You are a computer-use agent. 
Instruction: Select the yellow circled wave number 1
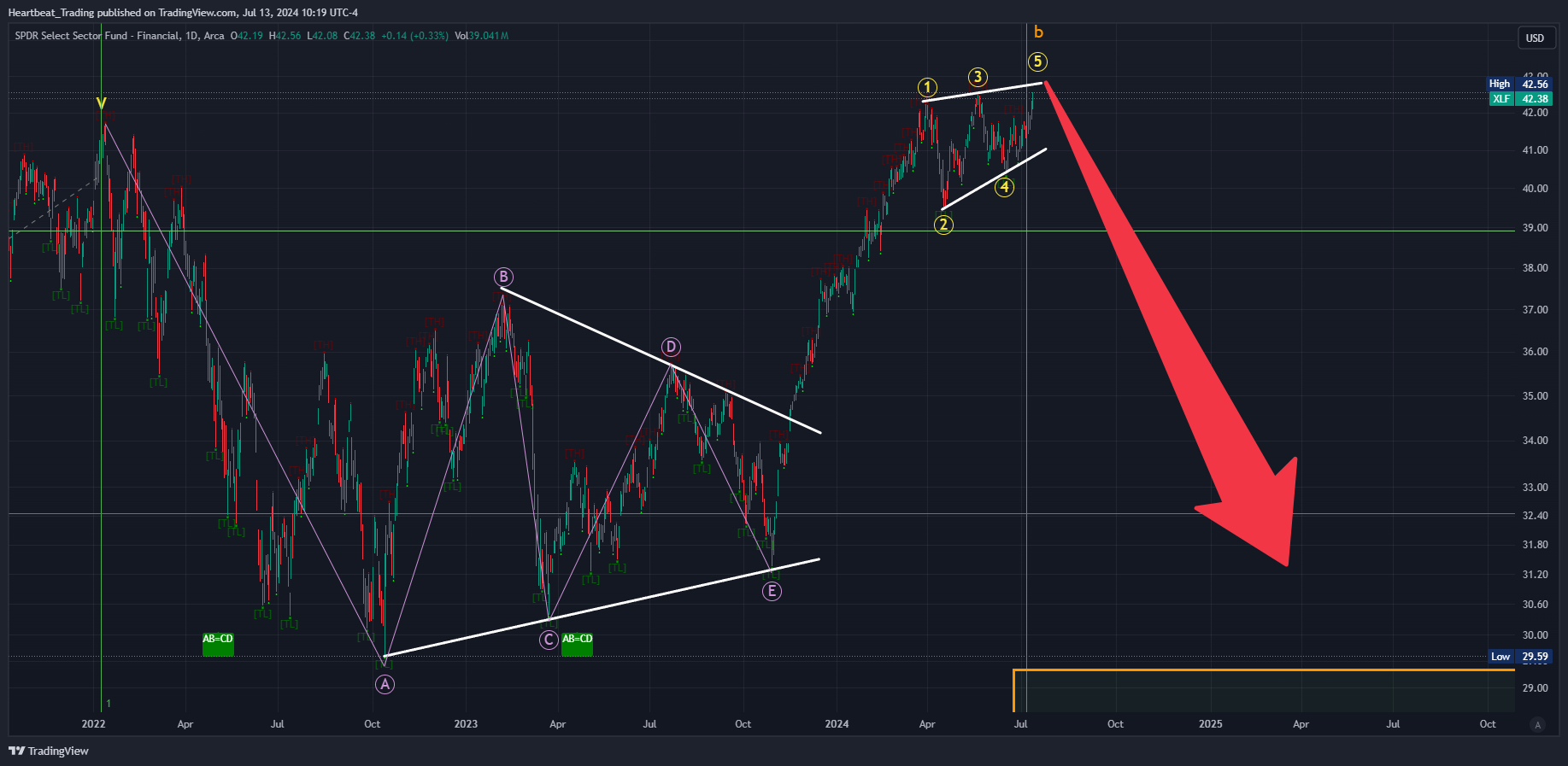pyautogui.click(x=927, y=87)
